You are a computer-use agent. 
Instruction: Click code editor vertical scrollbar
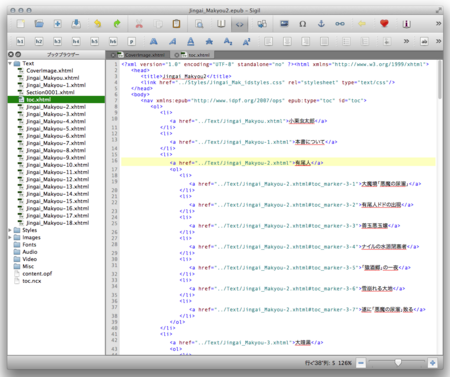tap(440, 80)
